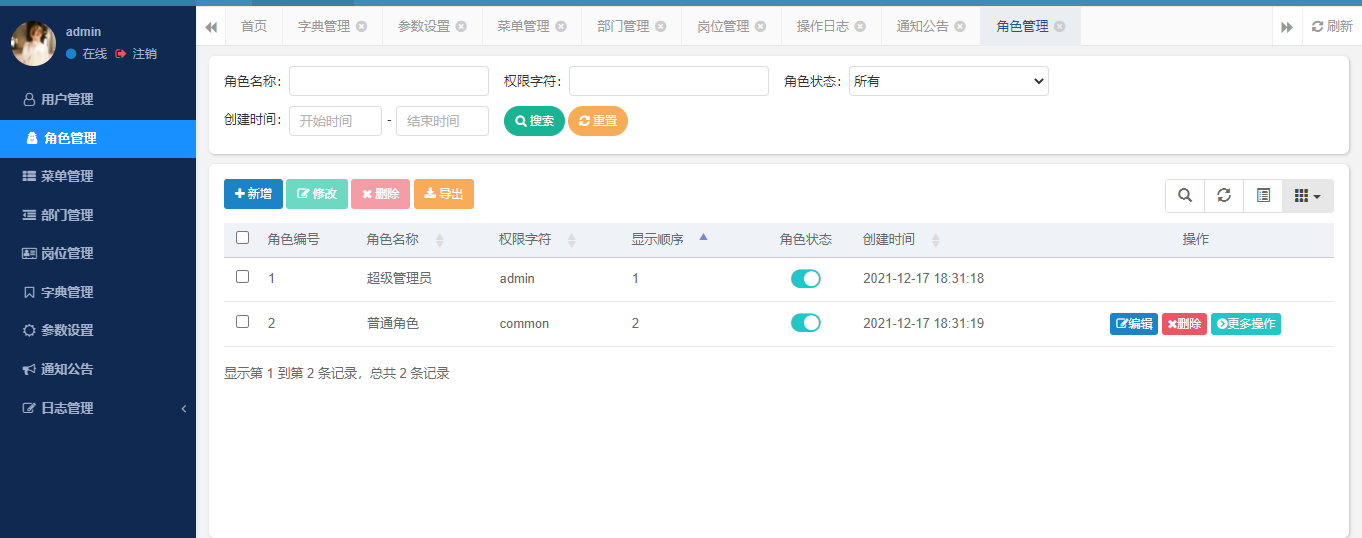1362x538 pixels.
Task: Expand the 日志管理 sidebar menu
Action: pos(98,408)
